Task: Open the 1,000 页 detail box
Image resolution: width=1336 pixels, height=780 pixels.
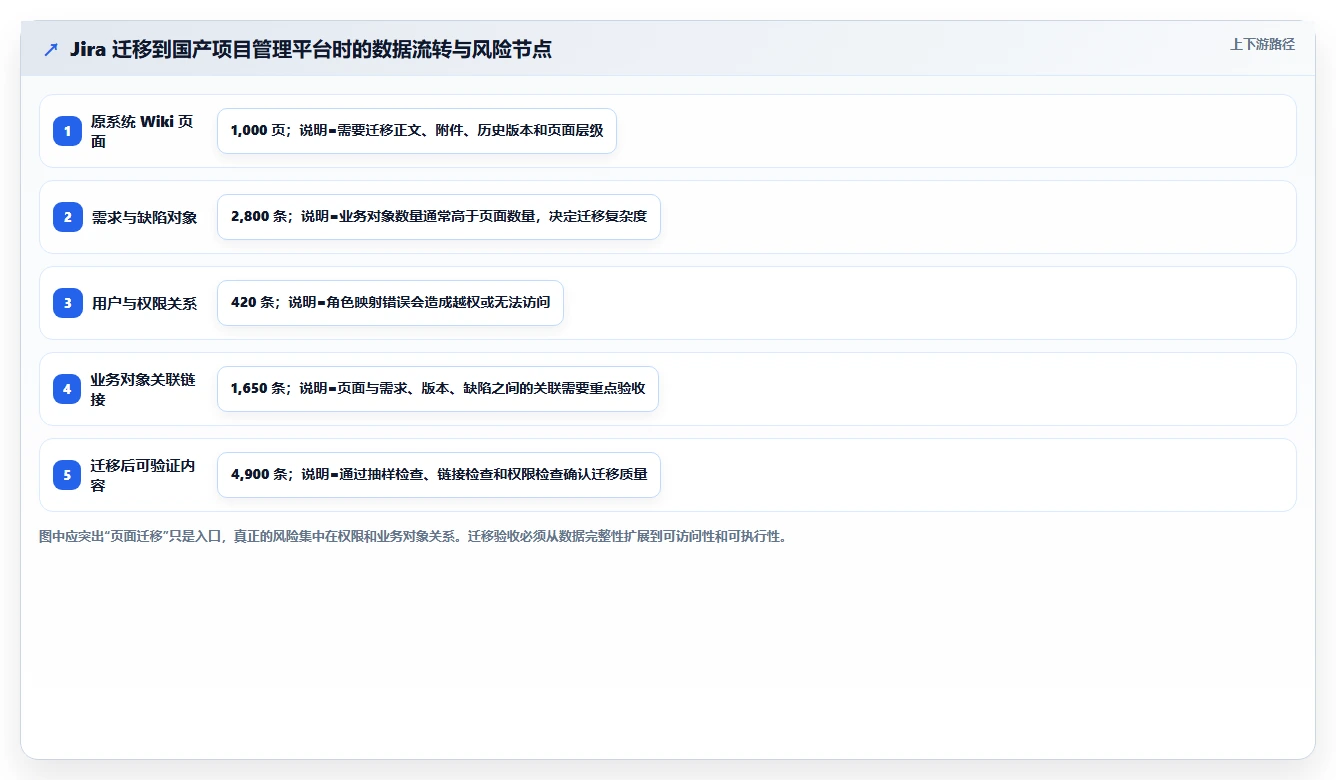Action: point(417,131)
